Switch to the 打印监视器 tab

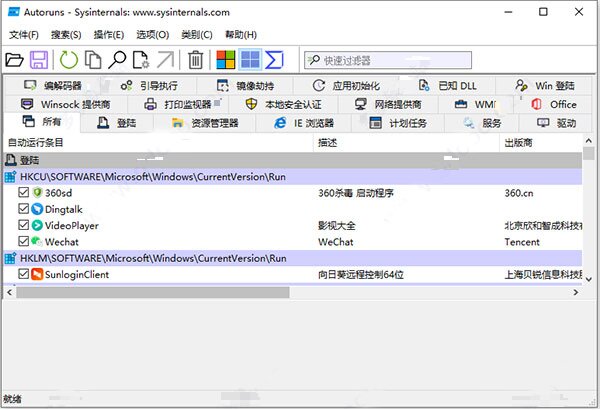pyautogui.click(x=178, y=104)
